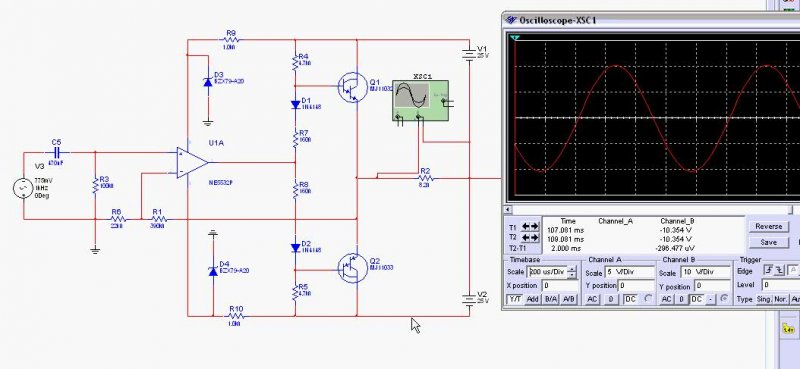Increase the Timebase scale with the up stepper
800x369 pixels.
(x=572, y=269)
